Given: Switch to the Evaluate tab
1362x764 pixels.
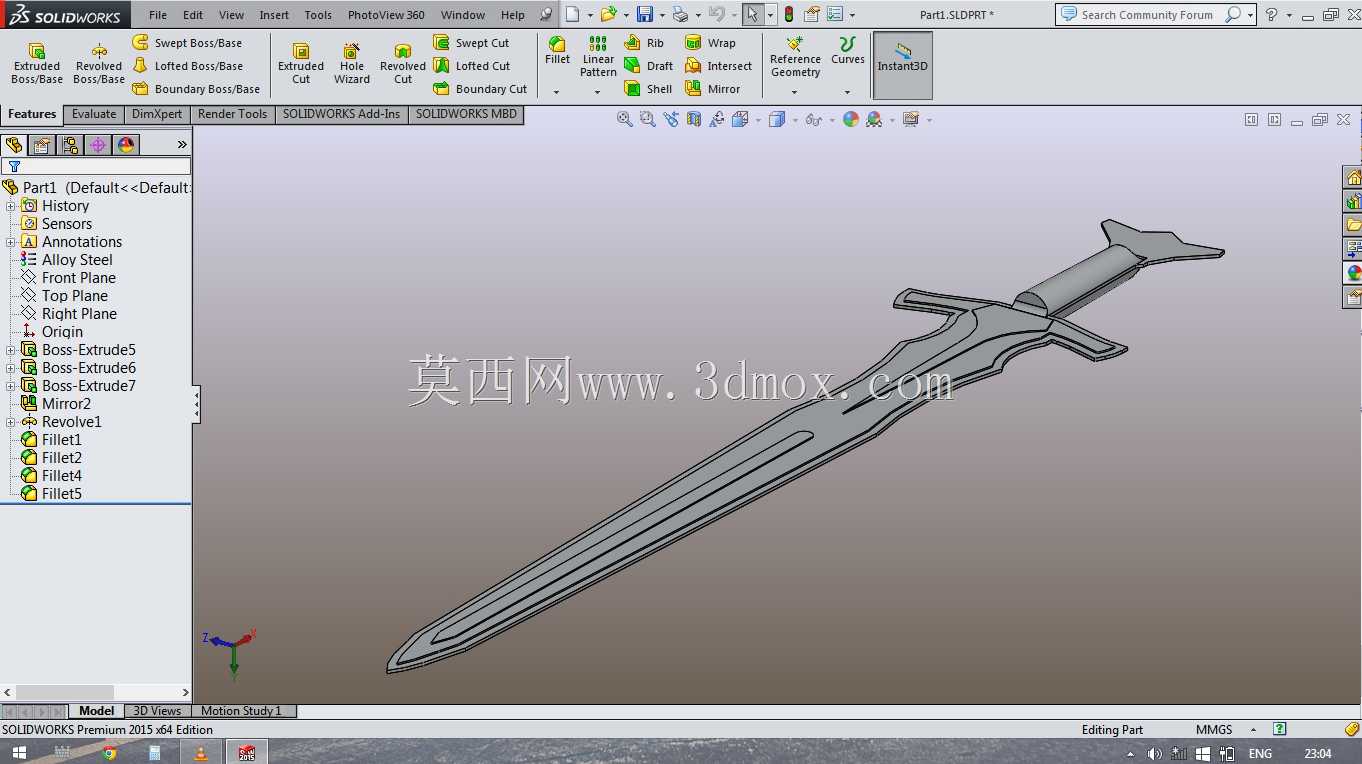Looking at the screenshot, I should tap(94, 114).
